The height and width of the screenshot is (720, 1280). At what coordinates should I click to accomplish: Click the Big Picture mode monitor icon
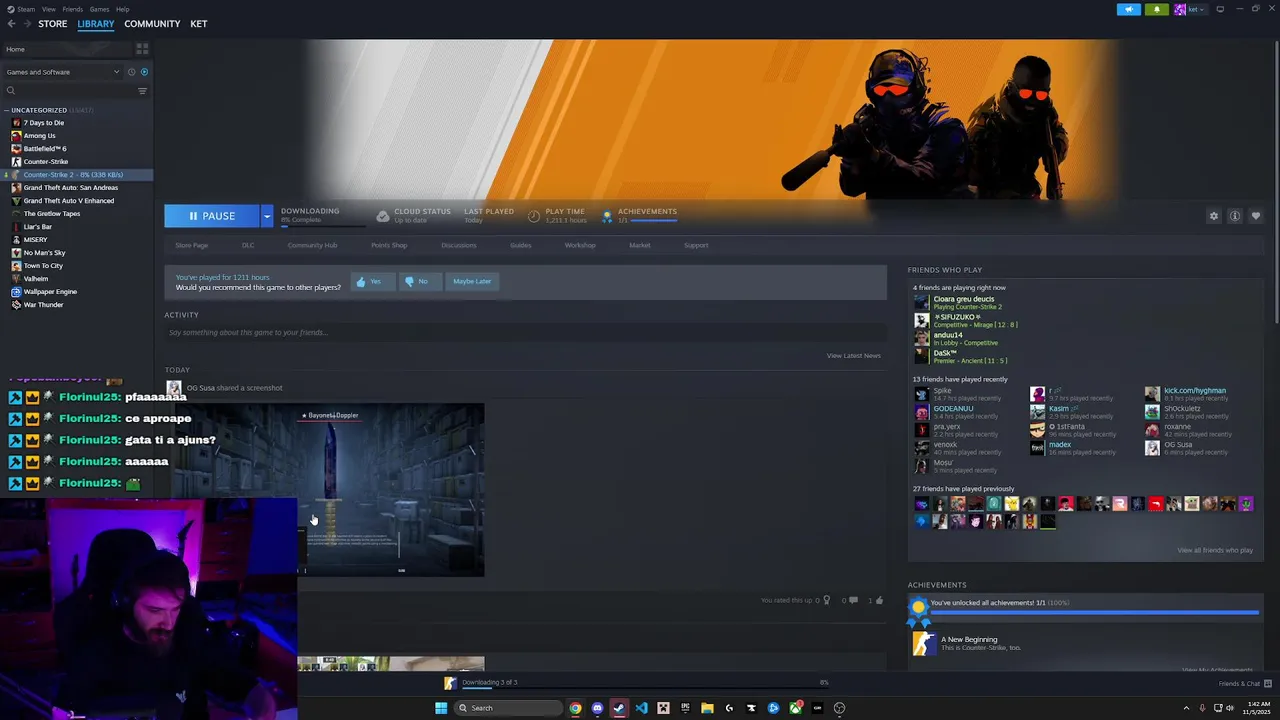(x=1220, y=9)
